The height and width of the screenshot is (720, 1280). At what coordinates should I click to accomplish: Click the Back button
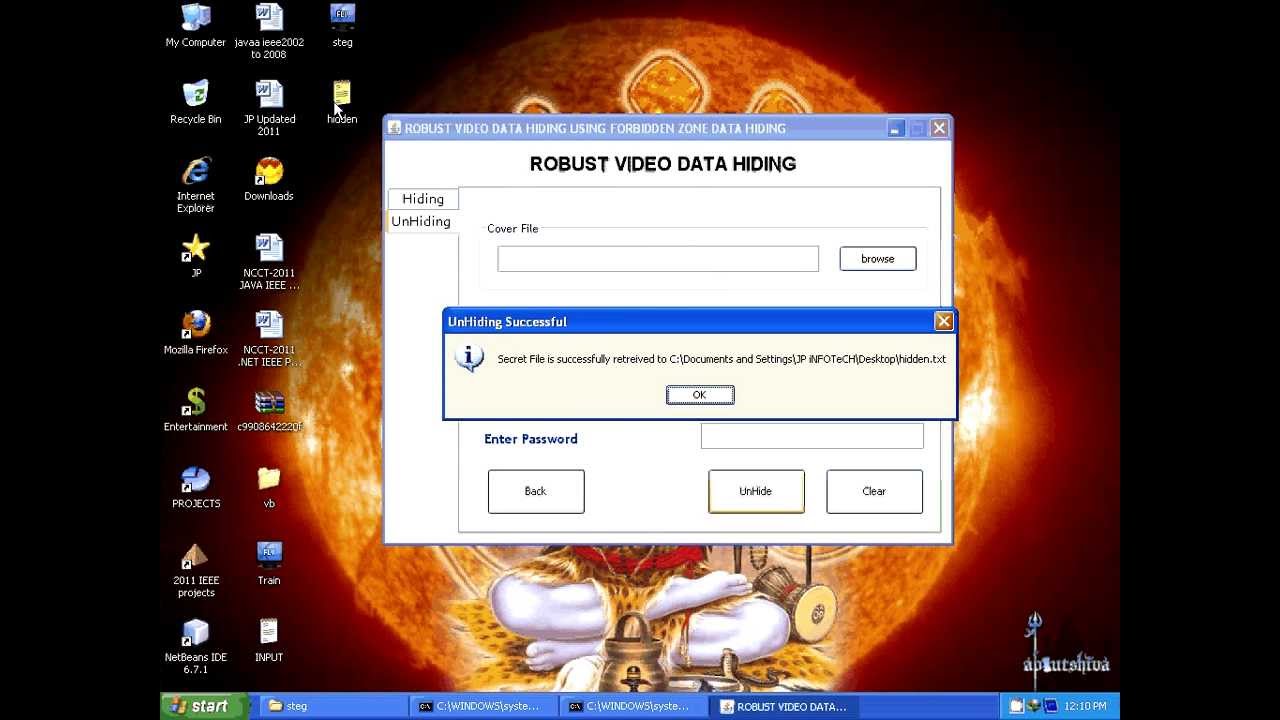(x=536, y=492)
